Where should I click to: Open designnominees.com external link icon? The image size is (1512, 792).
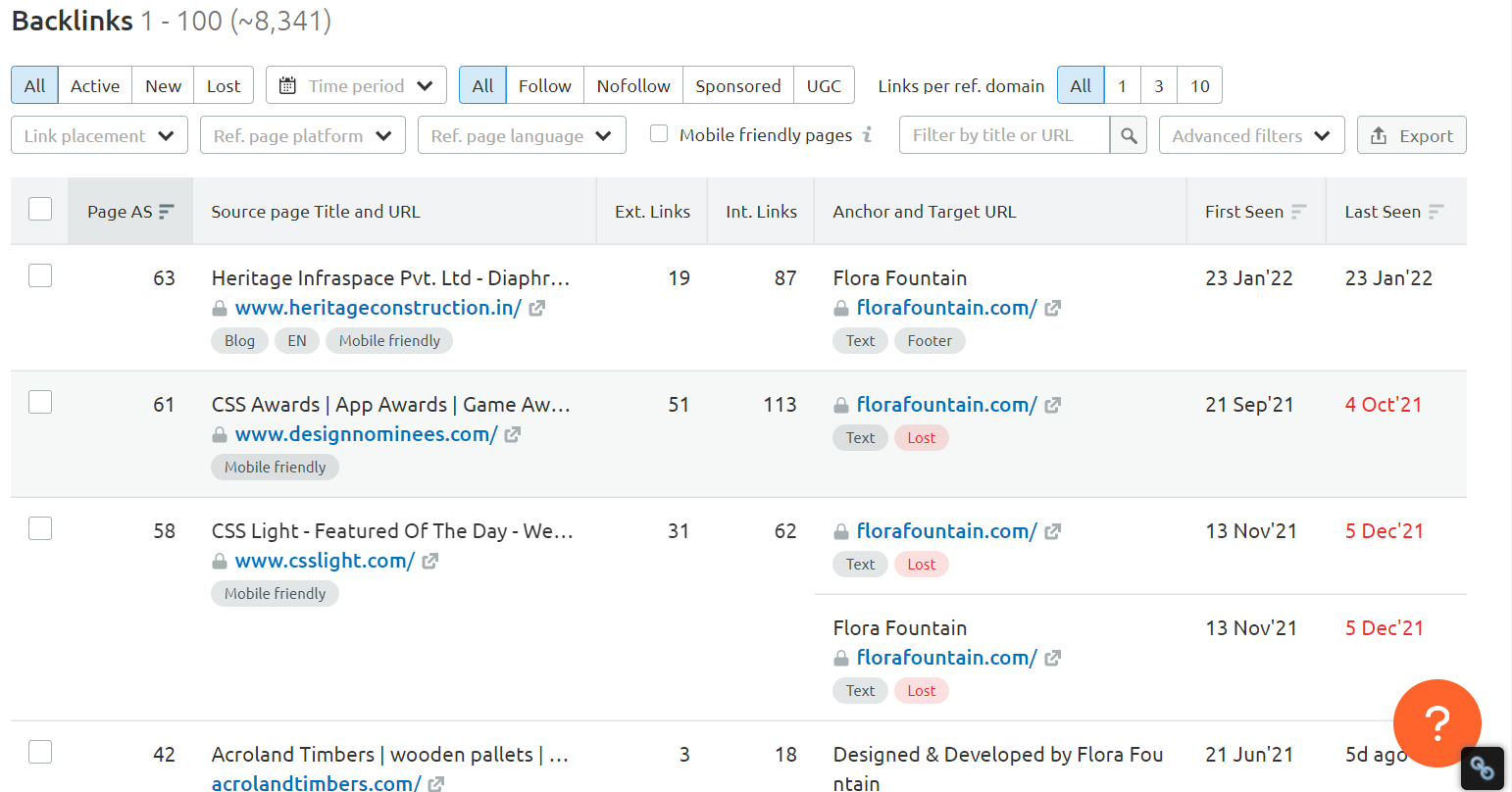click(513, 434)
